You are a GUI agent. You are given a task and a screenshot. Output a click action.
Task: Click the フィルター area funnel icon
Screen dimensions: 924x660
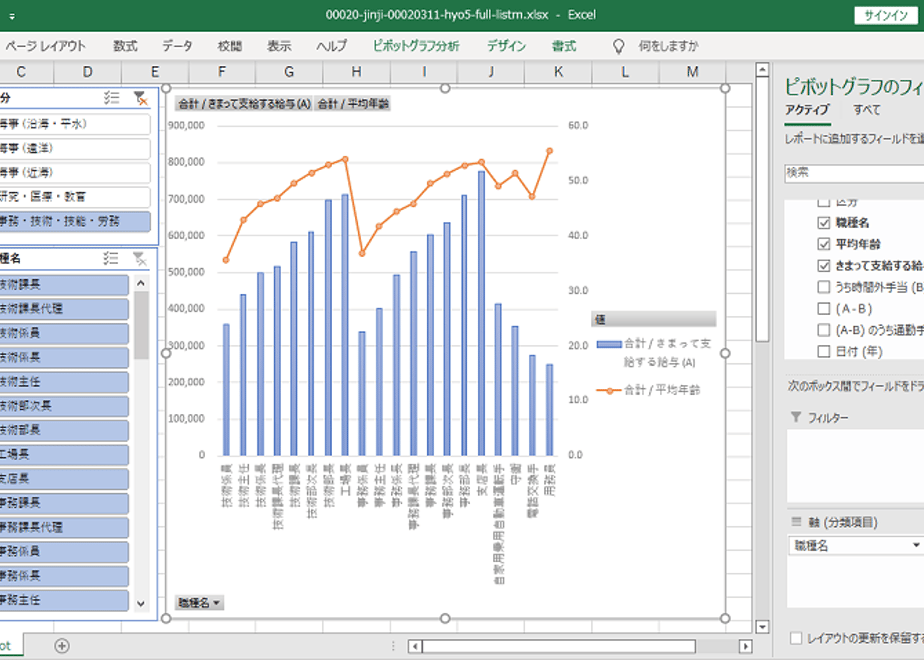pos(796,417)
